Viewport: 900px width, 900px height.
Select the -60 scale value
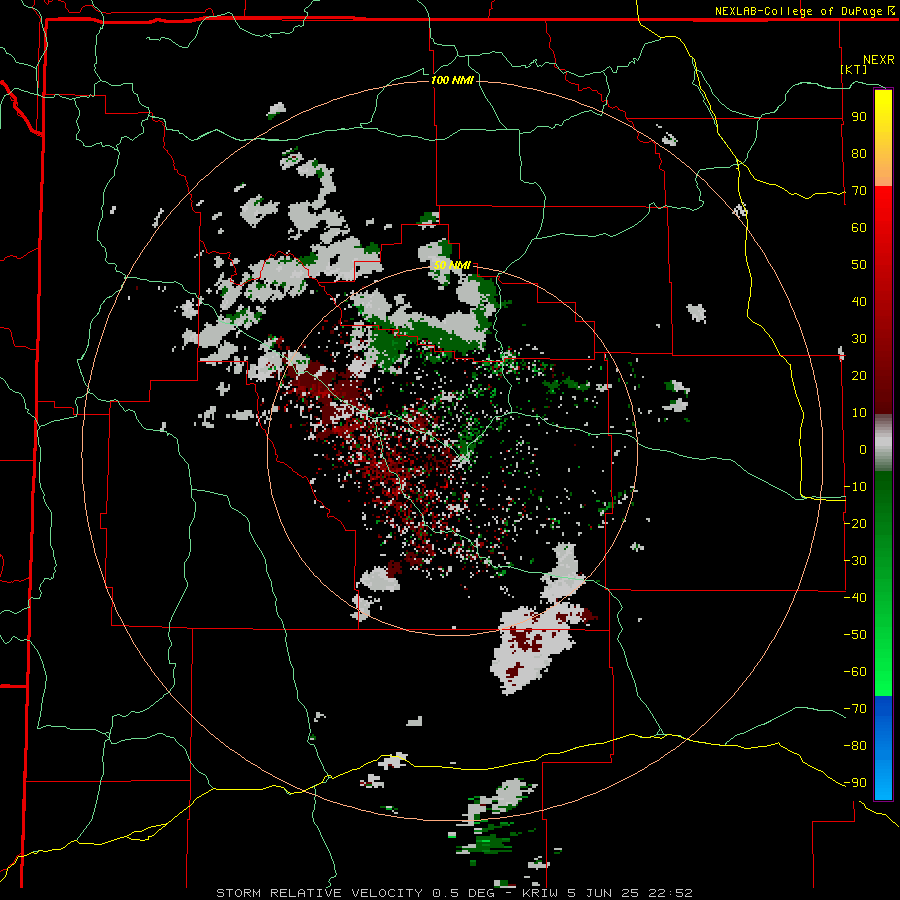coord(855,672)
